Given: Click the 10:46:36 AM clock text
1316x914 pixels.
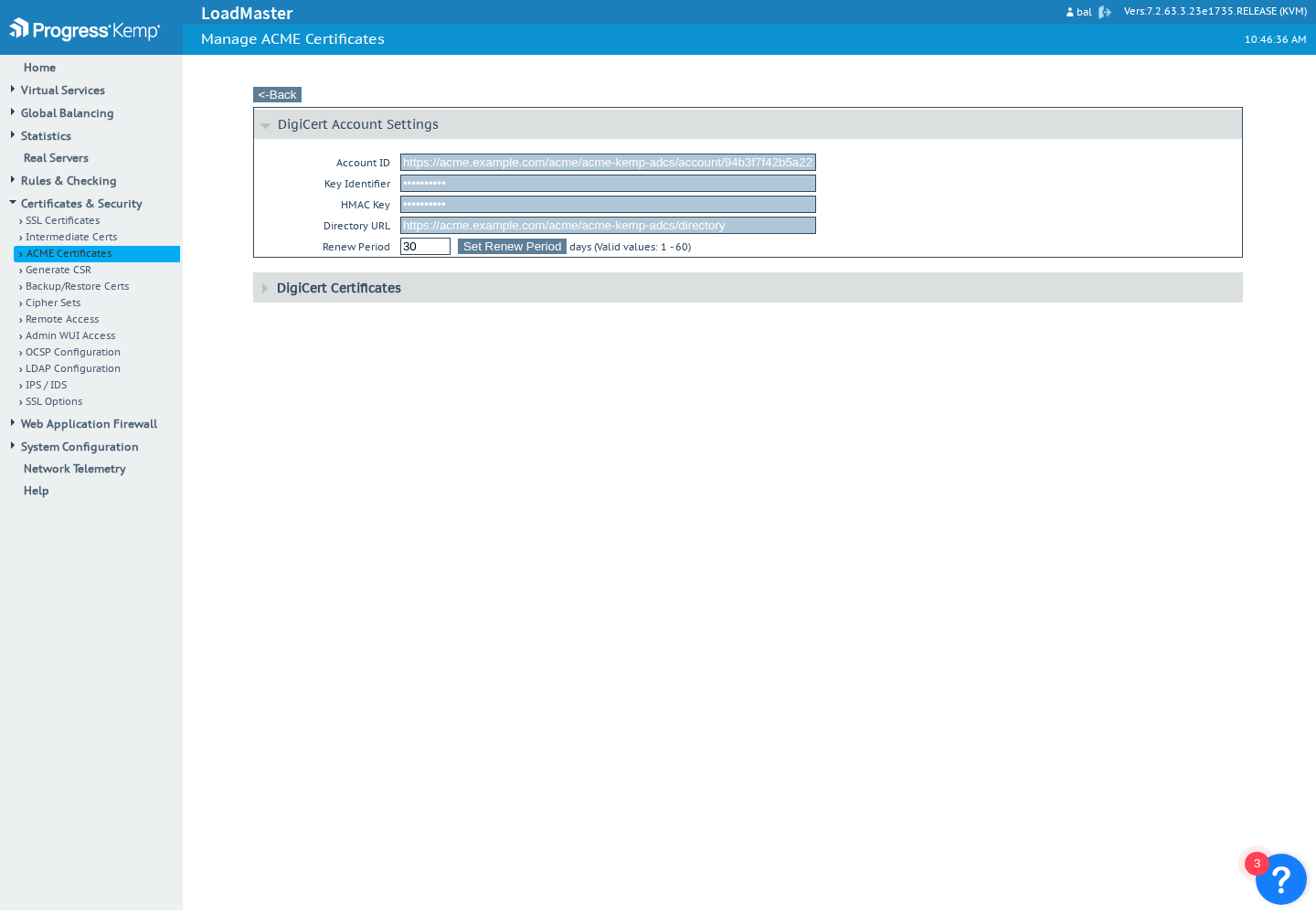Looking at the screenshot, I should click(1275, 40).
